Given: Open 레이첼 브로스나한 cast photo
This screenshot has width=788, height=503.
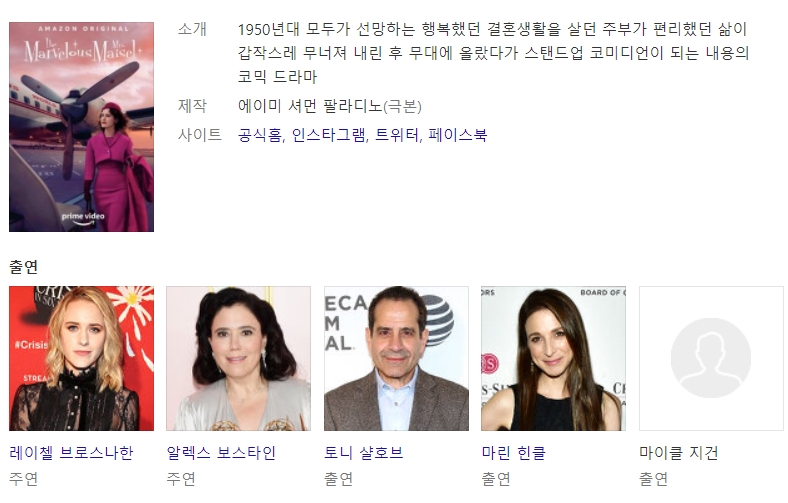Looking at the screenshot, I should 81,358.
